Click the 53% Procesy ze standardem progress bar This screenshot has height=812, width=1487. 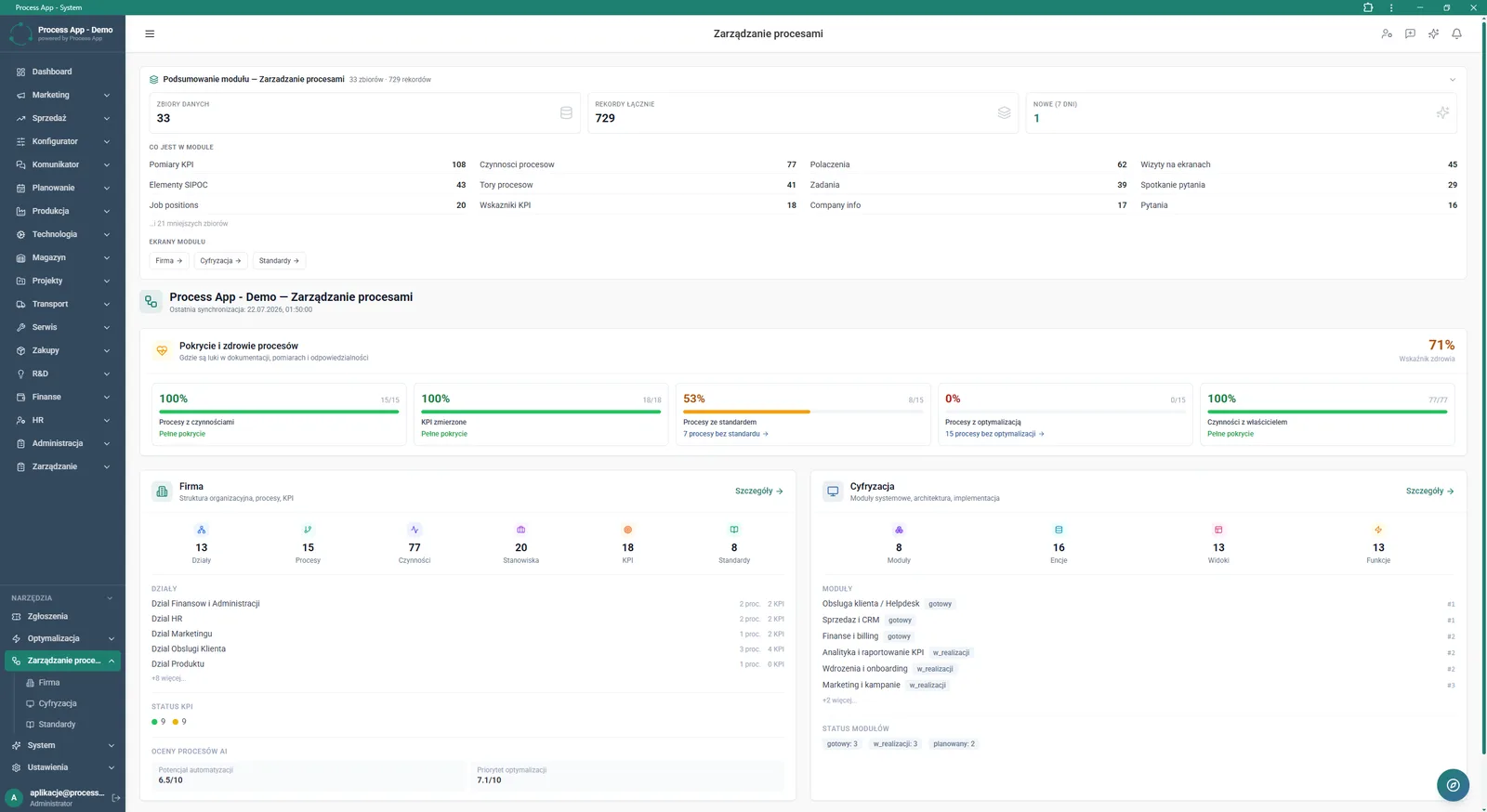point(803,412)
